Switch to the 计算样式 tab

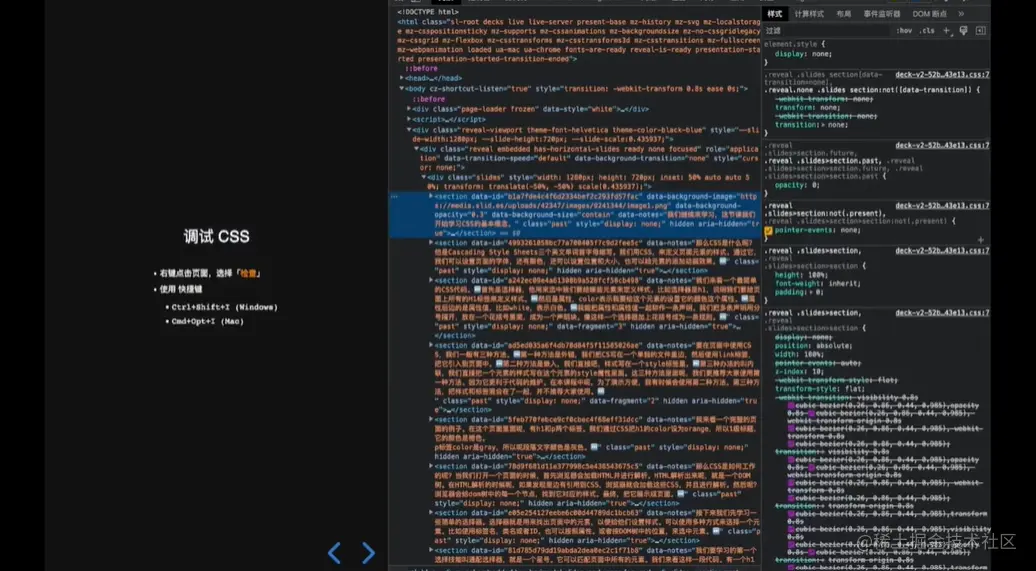(x=809, y=14)
